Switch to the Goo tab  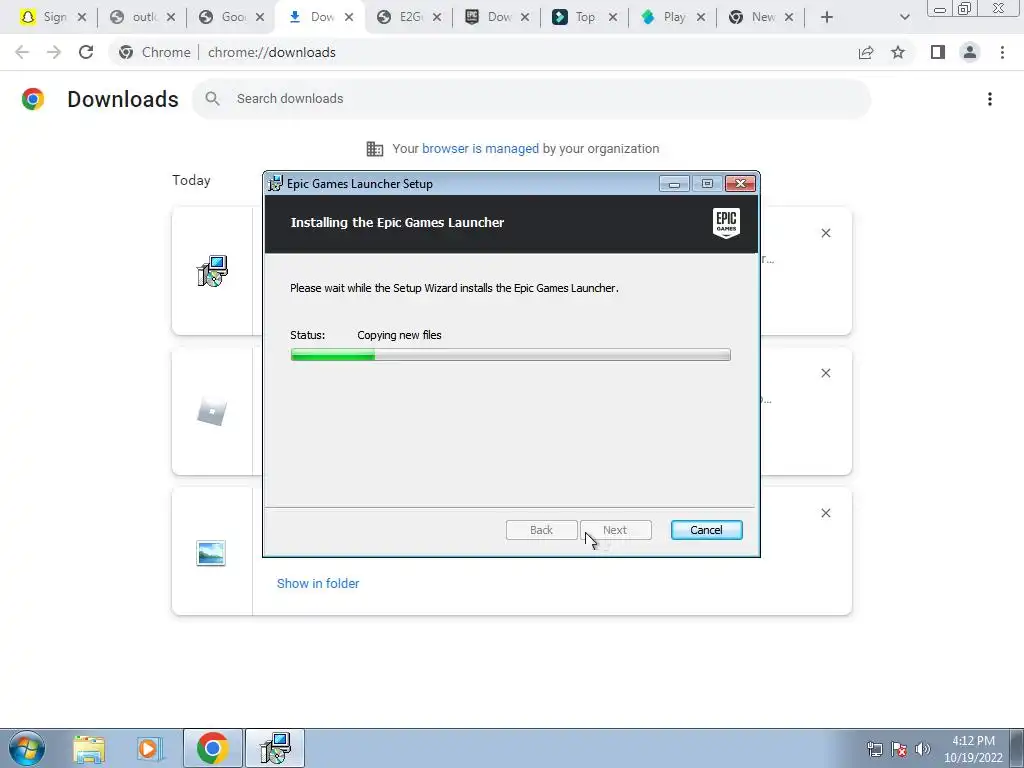232,17
